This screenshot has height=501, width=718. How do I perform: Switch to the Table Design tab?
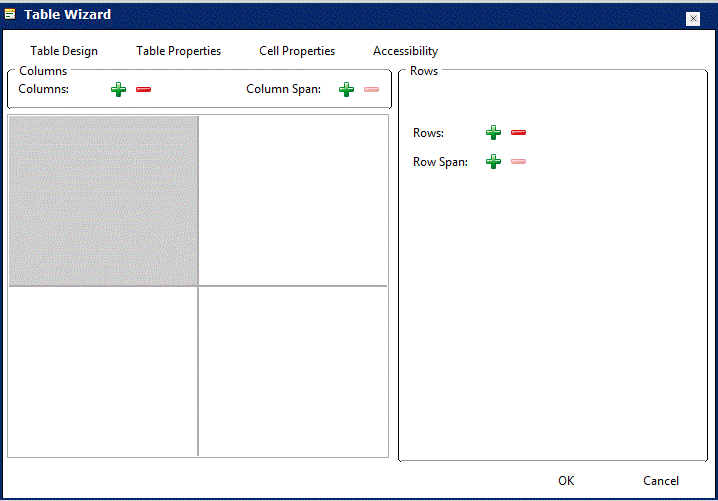click(x=64, y=51)
